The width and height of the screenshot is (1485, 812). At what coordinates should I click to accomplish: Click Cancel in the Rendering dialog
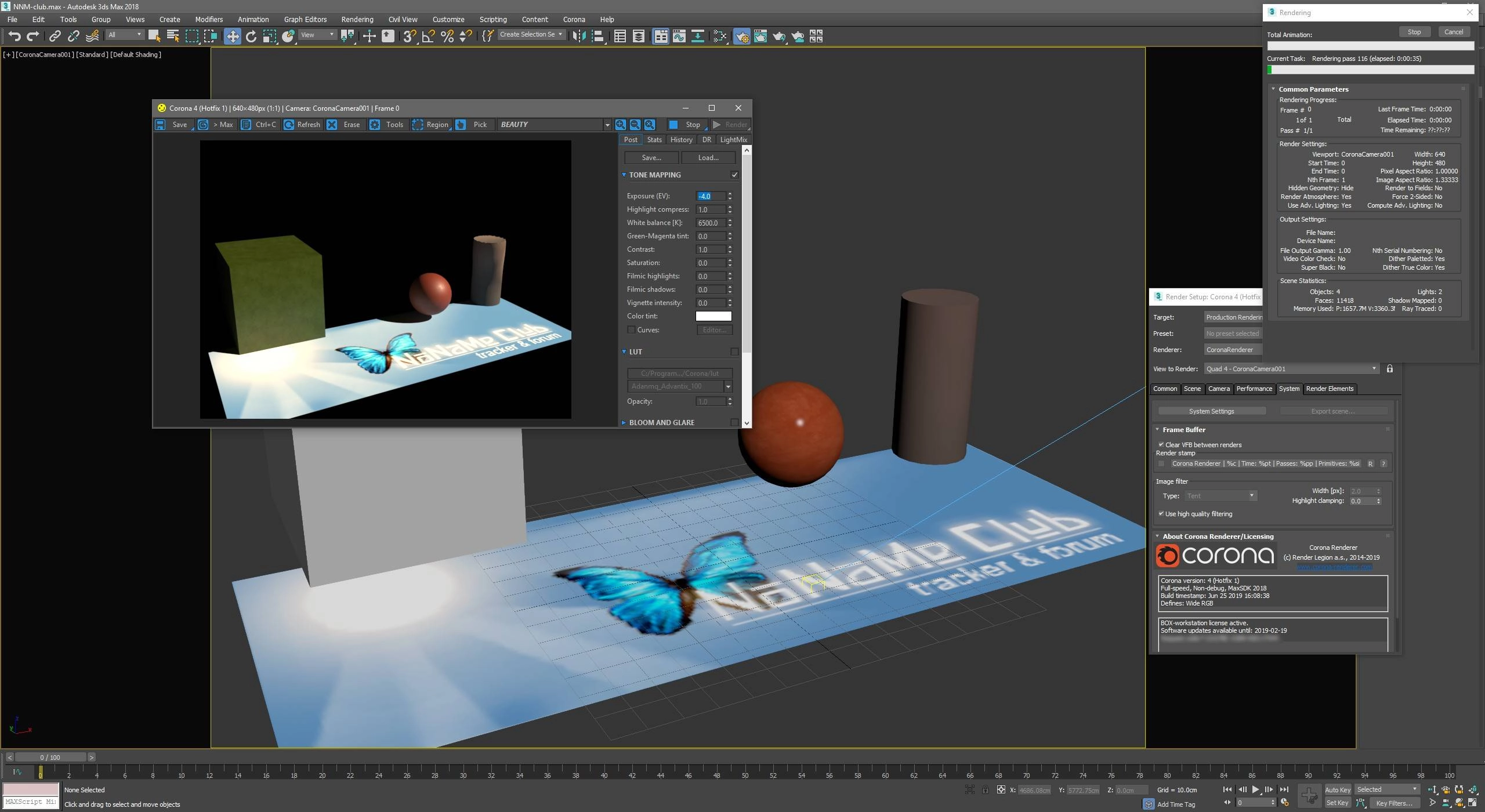click(1454, 32)
